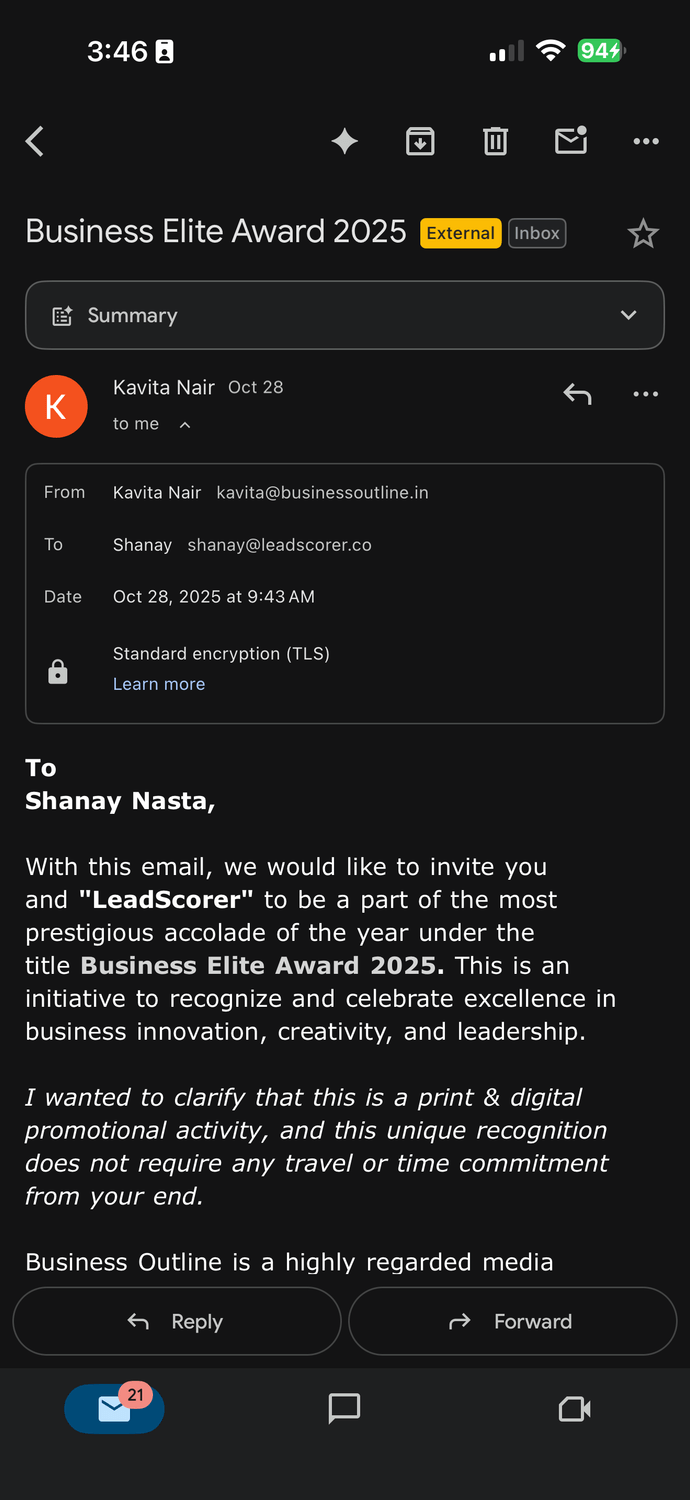
Task: Tap the quick reply arrow icon
Action: [x=577, y=394]
